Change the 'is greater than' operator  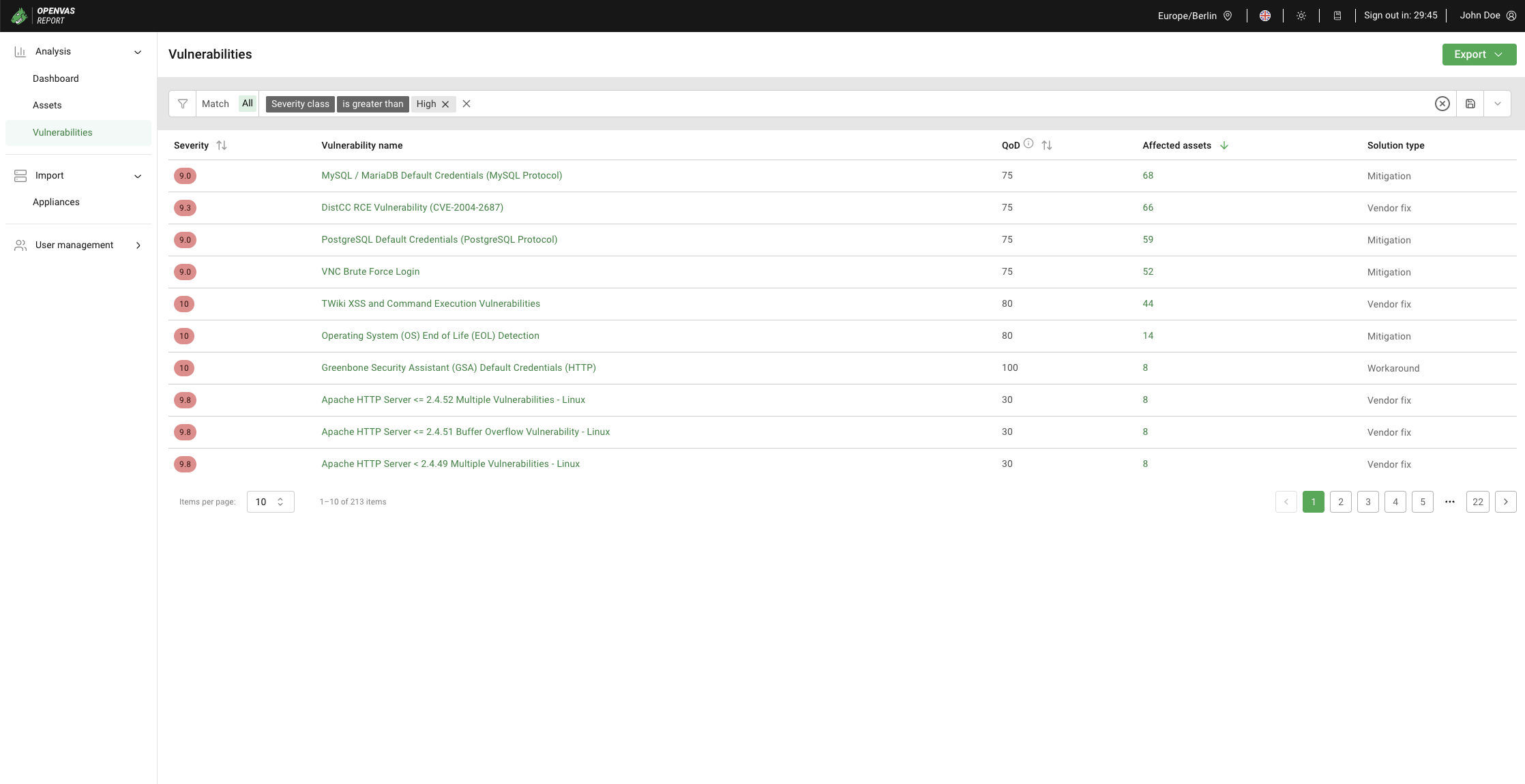click(373, 104)
